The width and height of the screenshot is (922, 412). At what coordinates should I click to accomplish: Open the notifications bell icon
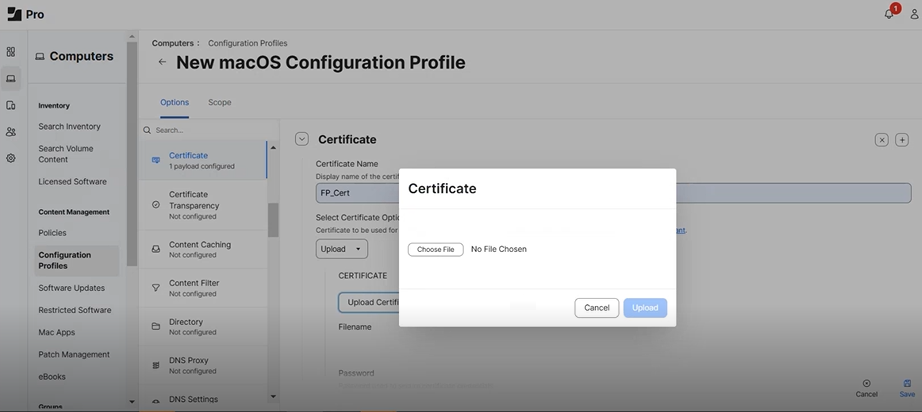pos(889,14)
